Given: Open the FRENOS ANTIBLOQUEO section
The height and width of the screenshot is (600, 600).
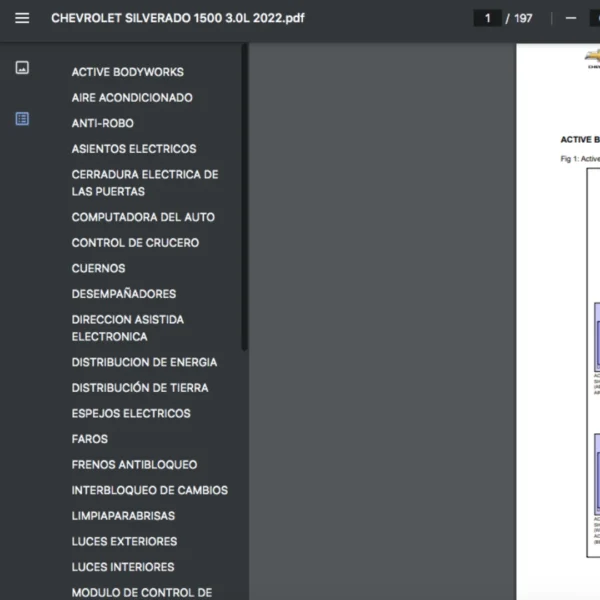Looking at the screenshot, I should [134, 465].
